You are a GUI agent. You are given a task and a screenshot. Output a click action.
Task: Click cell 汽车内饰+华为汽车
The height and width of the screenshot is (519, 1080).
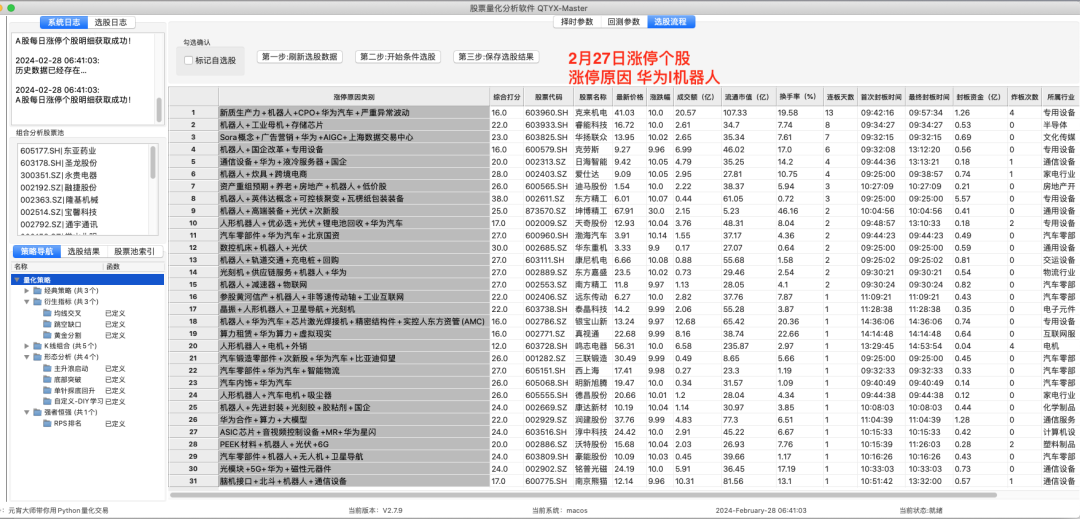[353, 382]
